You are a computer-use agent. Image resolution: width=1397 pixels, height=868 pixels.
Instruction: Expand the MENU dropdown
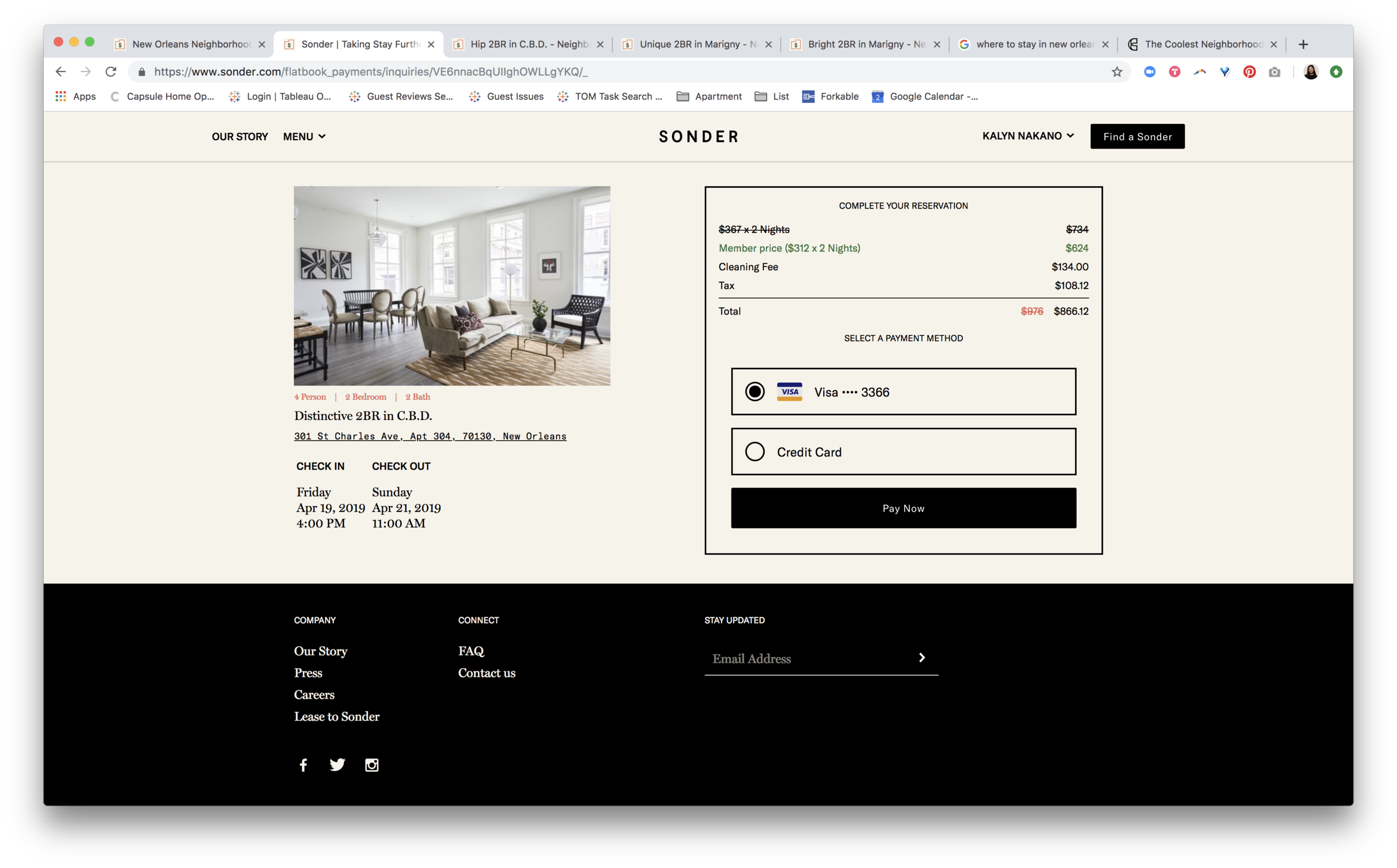(305, 137)
